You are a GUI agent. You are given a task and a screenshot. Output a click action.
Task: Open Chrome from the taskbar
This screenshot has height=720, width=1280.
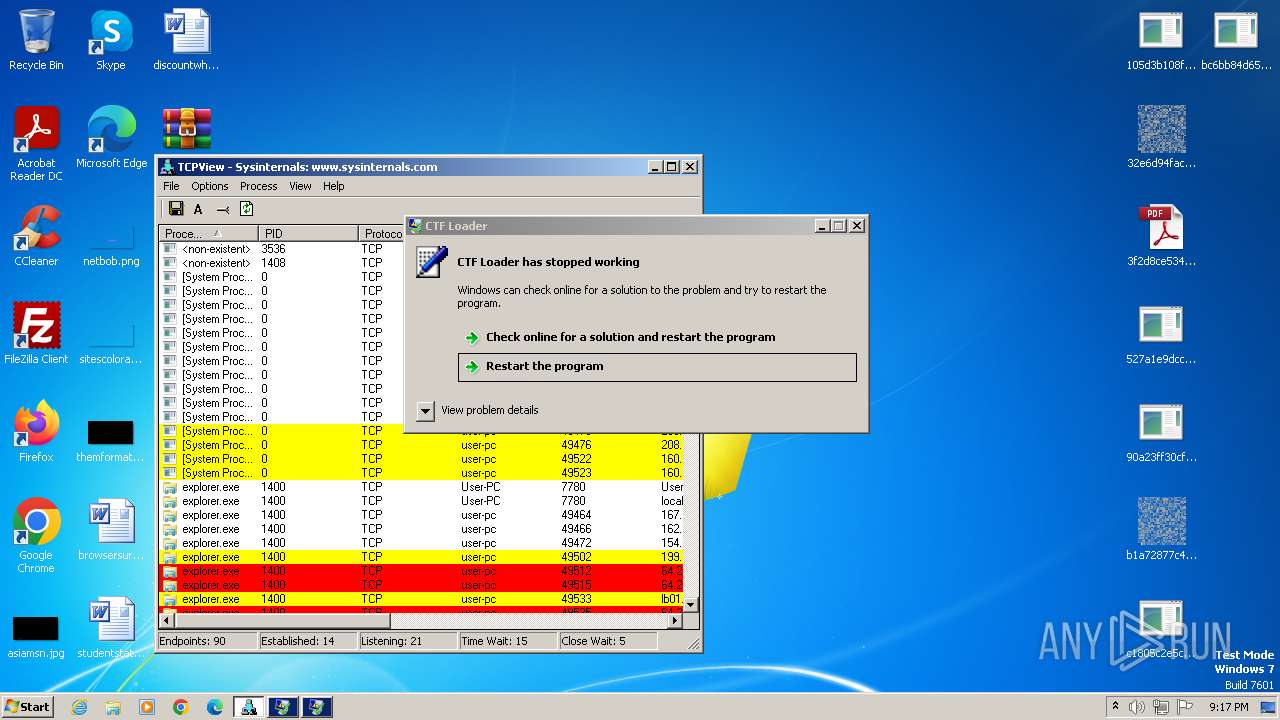click(x=181, y=707)
